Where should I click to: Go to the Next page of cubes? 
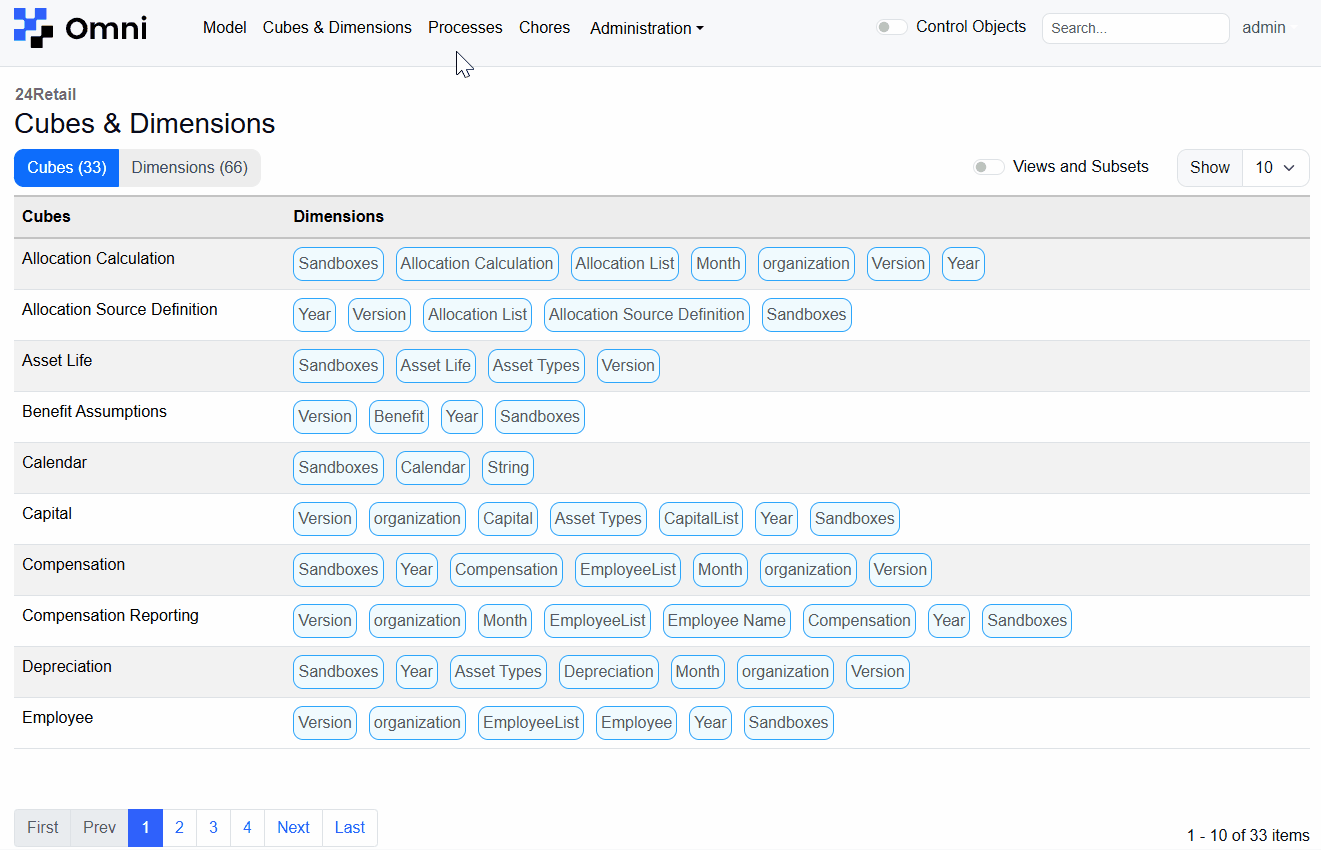pos(292,827)
